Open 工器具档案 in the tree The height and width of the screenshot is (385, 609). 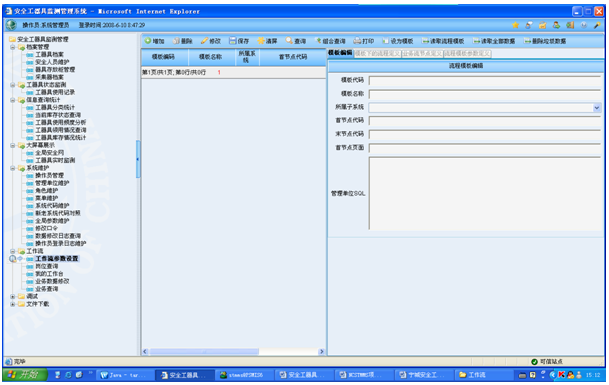pyautogui.click(x=49, y=54)
